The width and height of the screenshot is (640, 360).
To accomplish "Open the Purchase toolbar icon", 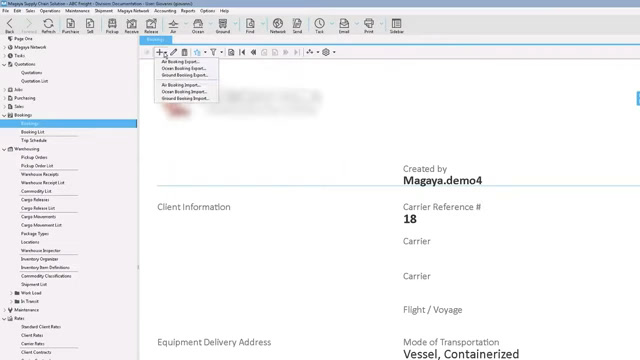I will (x=71, y=24).
